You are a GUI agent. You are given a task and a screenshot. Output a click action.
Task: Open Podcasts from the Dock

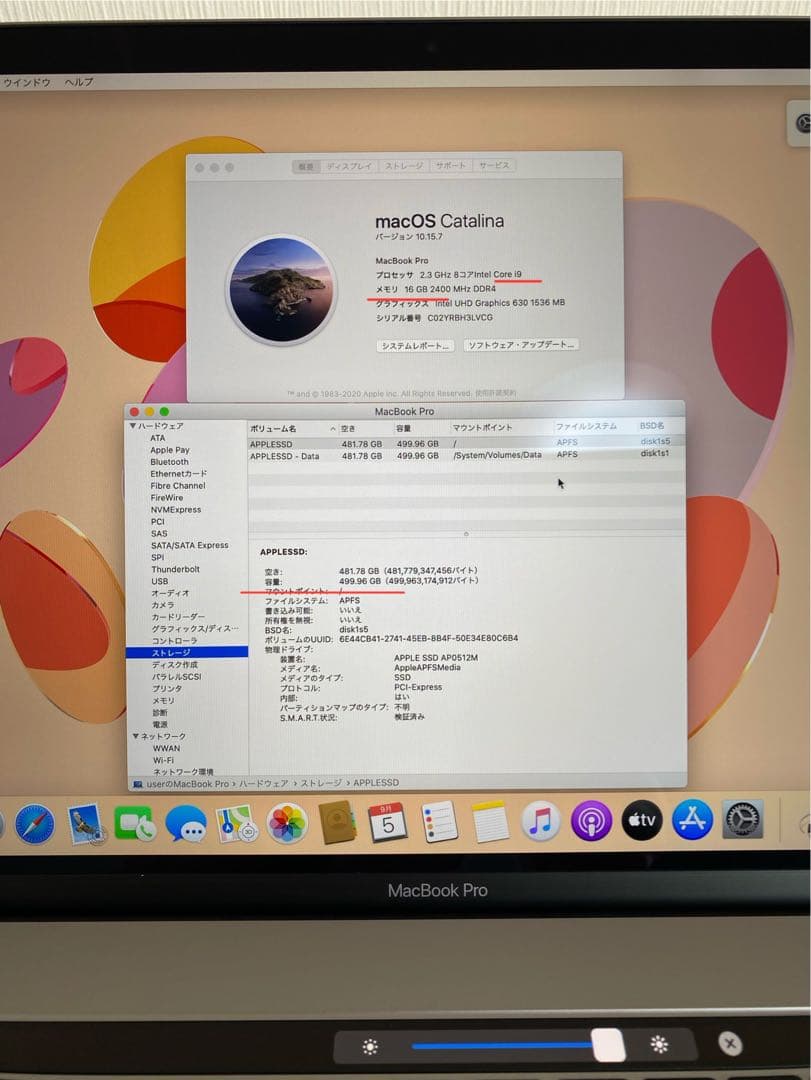pyautogui.click(x=589, y=822)
